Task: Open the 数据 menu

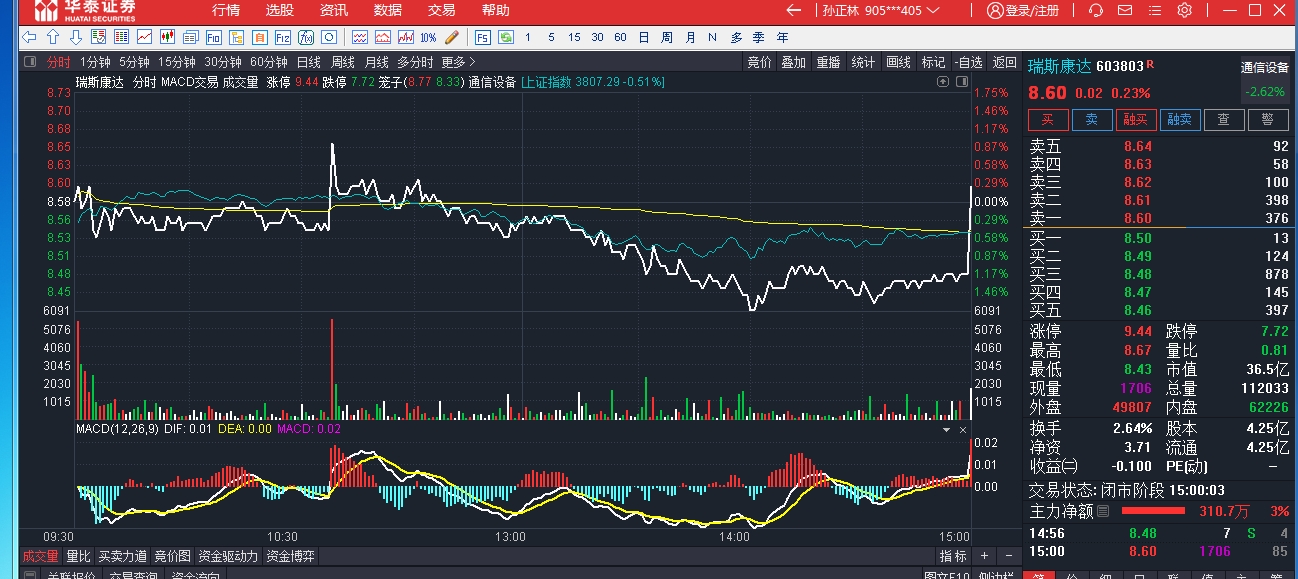Action: [388, 10]
